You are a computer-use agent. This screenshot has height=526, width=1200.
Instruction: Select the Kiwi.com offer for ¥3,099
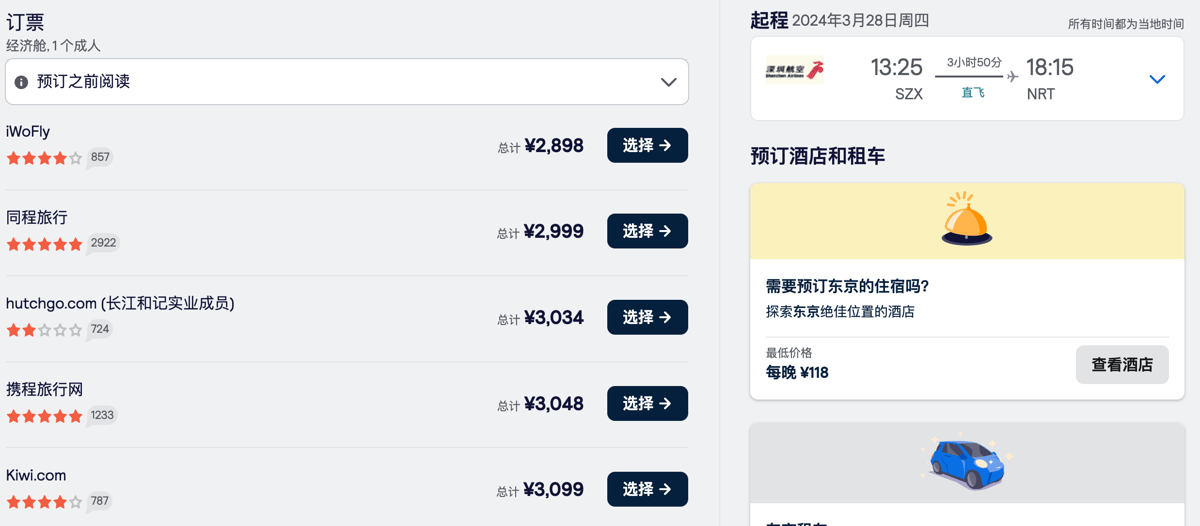point(647,489)
